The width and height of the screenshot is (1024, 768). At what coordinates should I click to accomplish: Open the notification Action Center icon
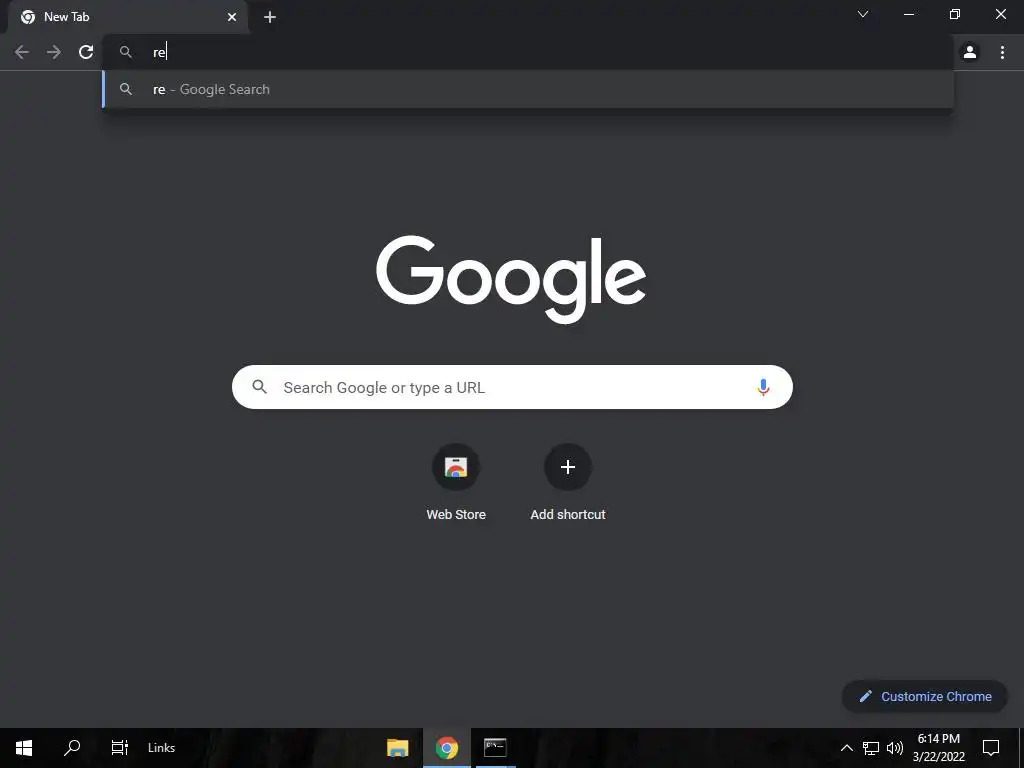point(991,748)
